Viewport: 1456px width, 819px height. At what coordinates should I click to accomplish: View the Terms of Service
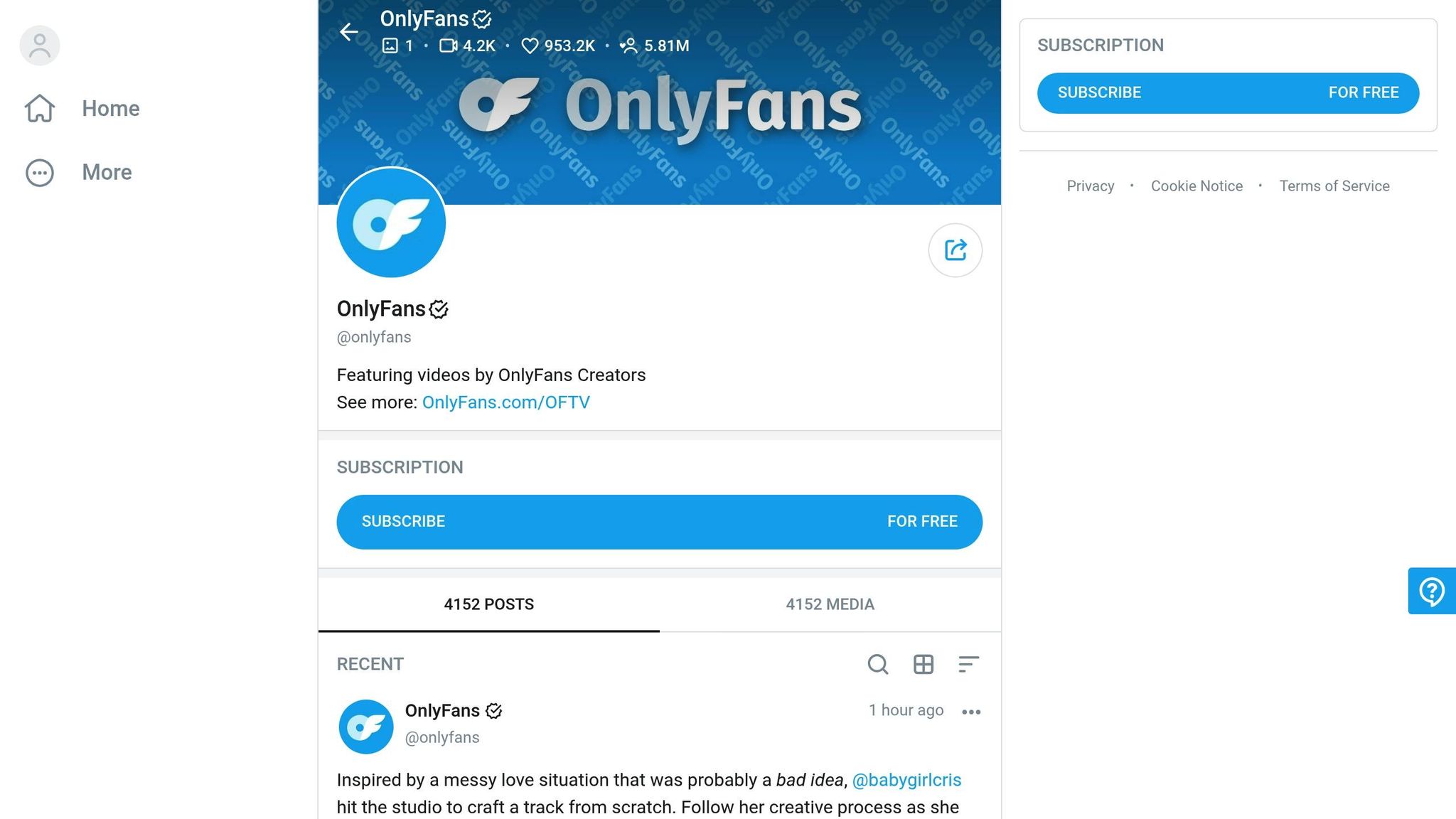click(x=1334, y=186)
